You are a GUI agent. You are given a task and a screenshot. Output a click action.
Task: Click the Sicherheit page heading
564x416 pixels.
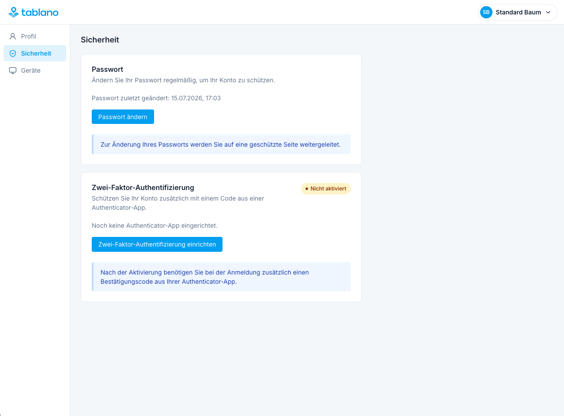click(100, 40)
